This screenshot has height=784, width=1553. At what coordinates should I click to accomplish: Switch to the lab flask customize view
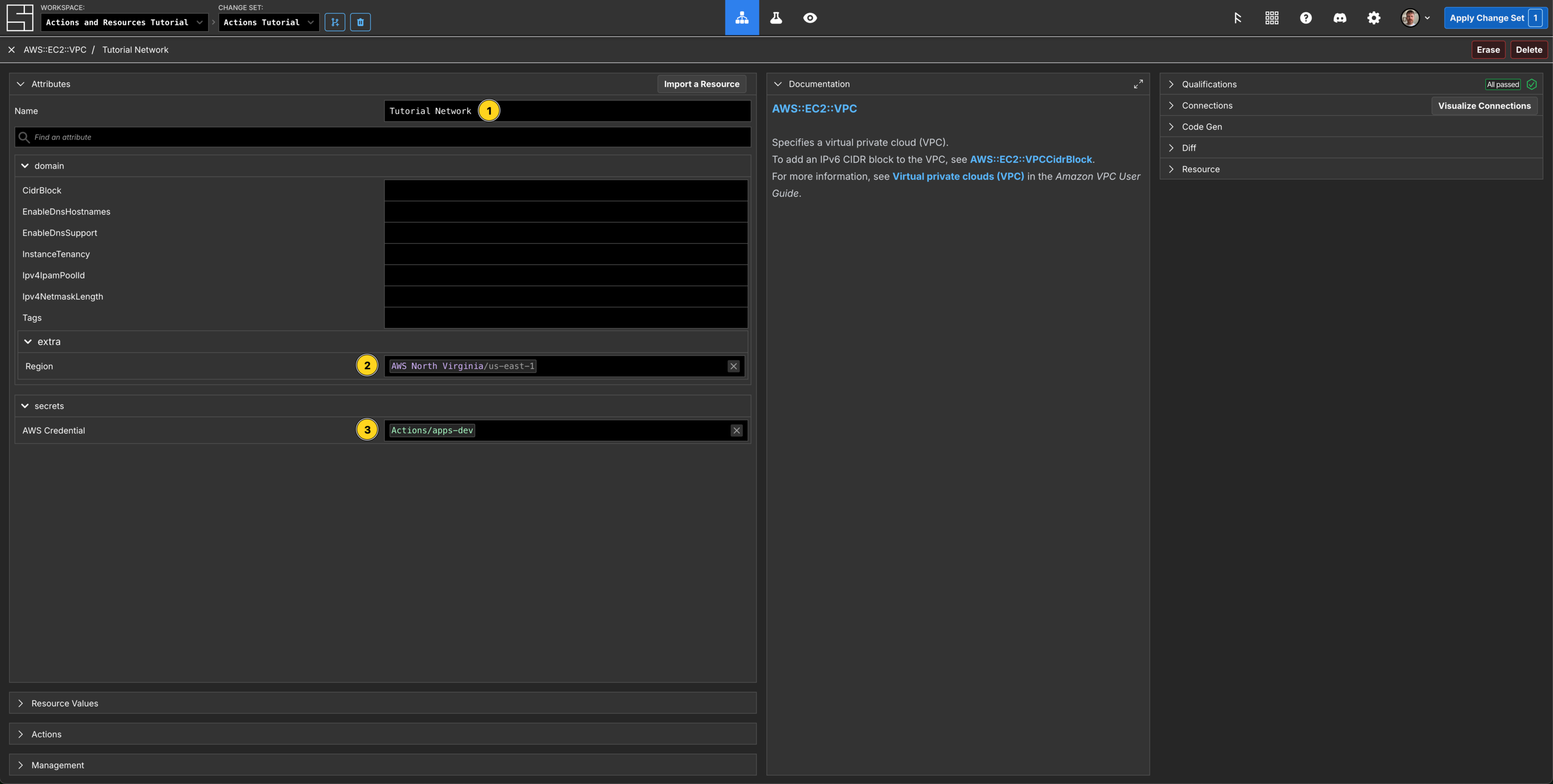click(x=776, y=17)
